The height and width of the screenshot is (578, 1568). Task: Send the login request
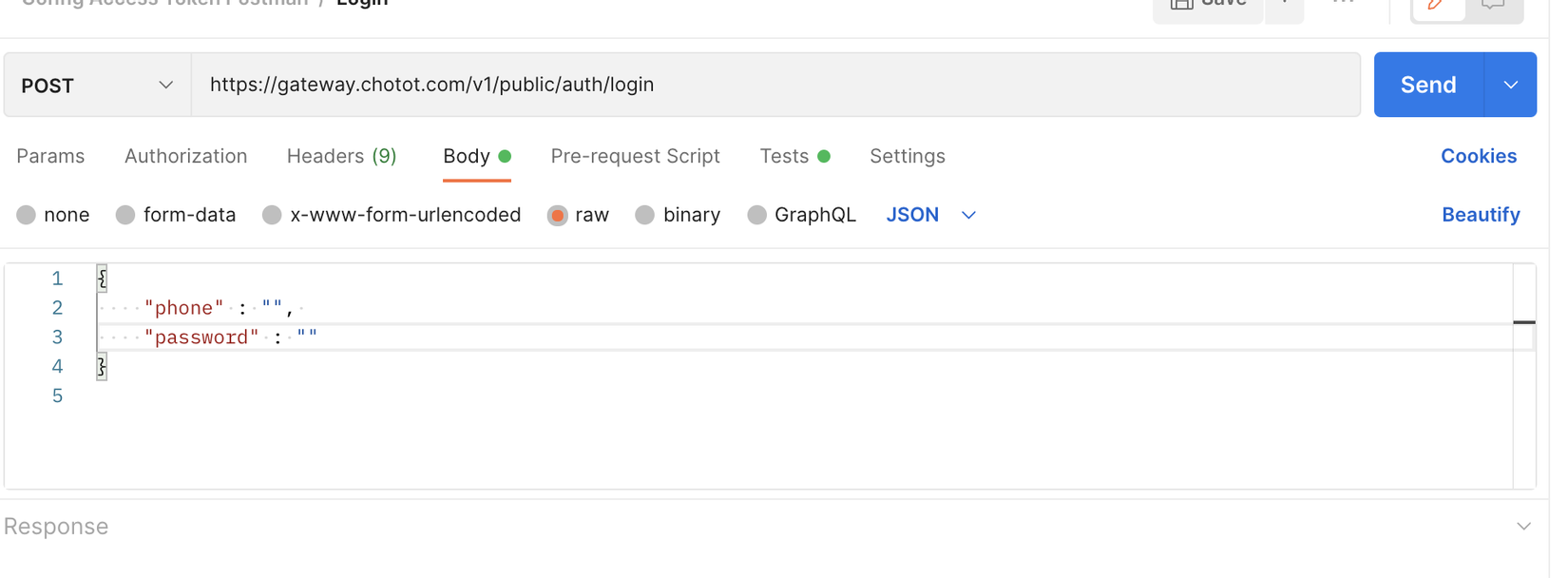(x=1427, y=85)
